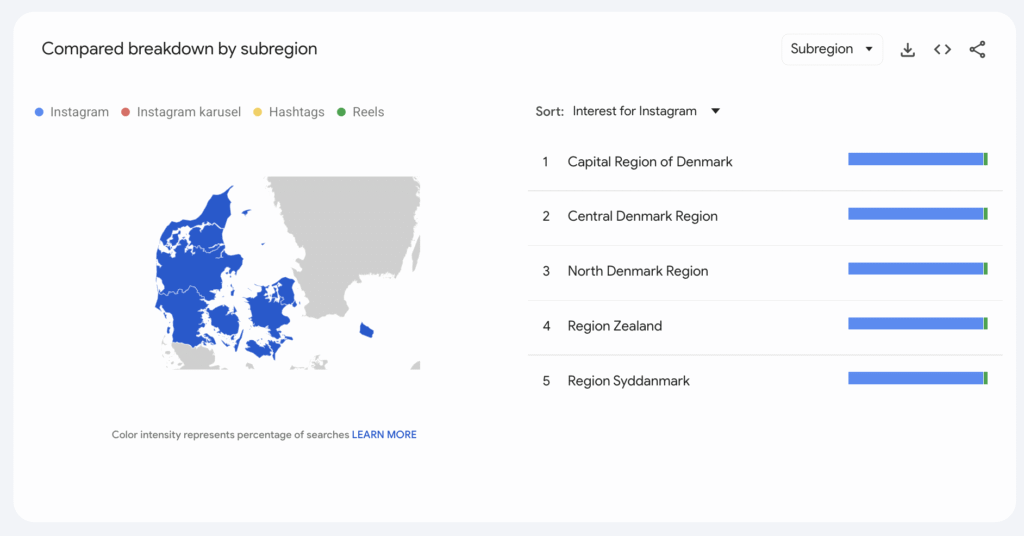Screen dimensions: 1024x536
Task: Select the green Reels legend dot
Action: point(341,112)
